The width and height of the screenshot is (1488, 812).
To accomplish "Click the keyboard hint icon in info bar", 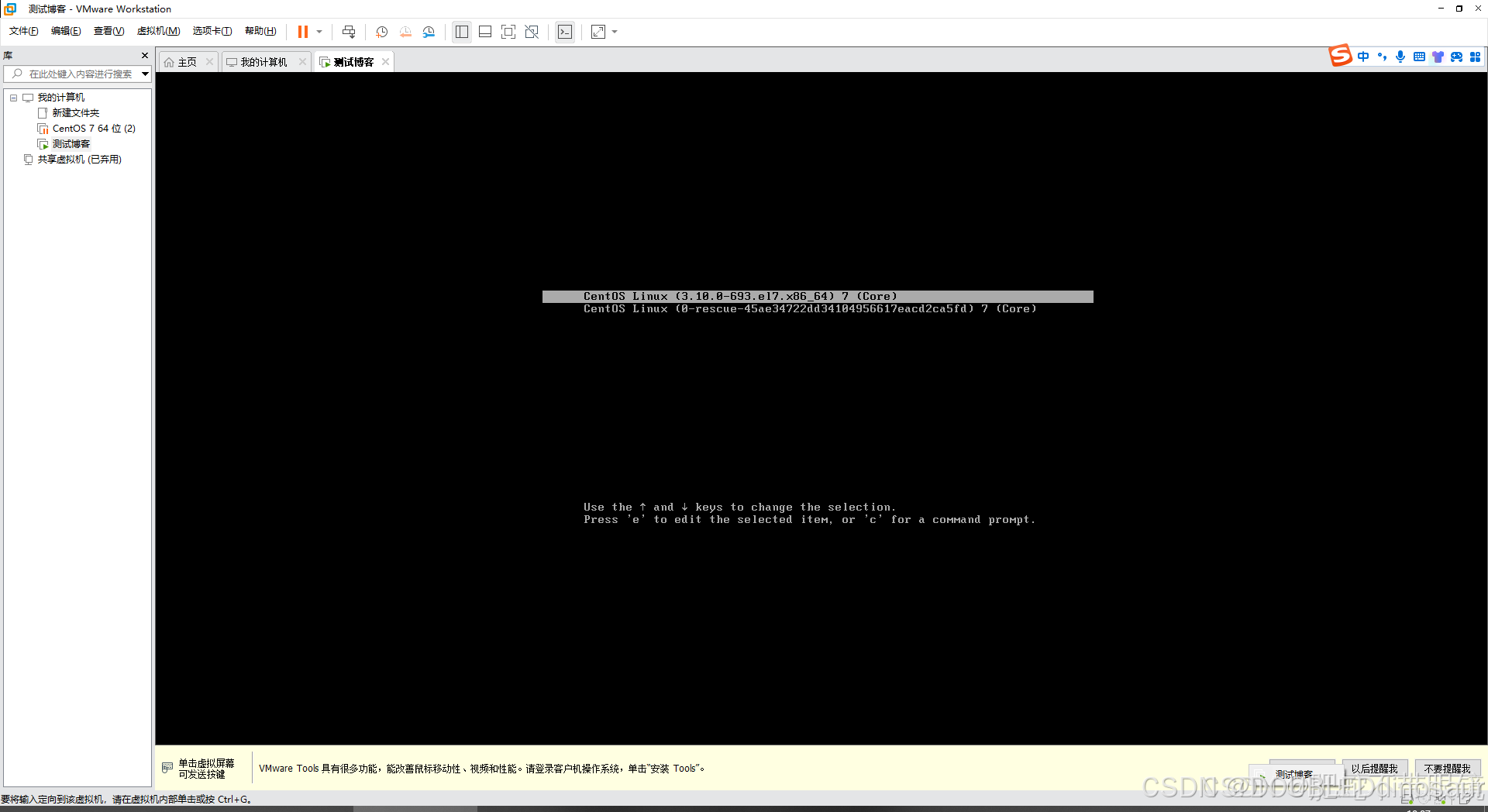I will [x=167, y=768].
